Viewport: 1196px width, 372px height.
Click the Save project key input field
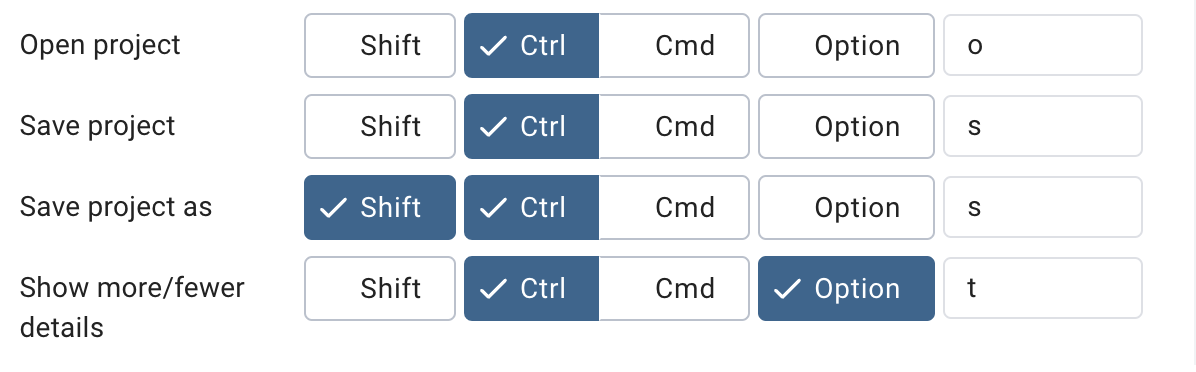1043,126
